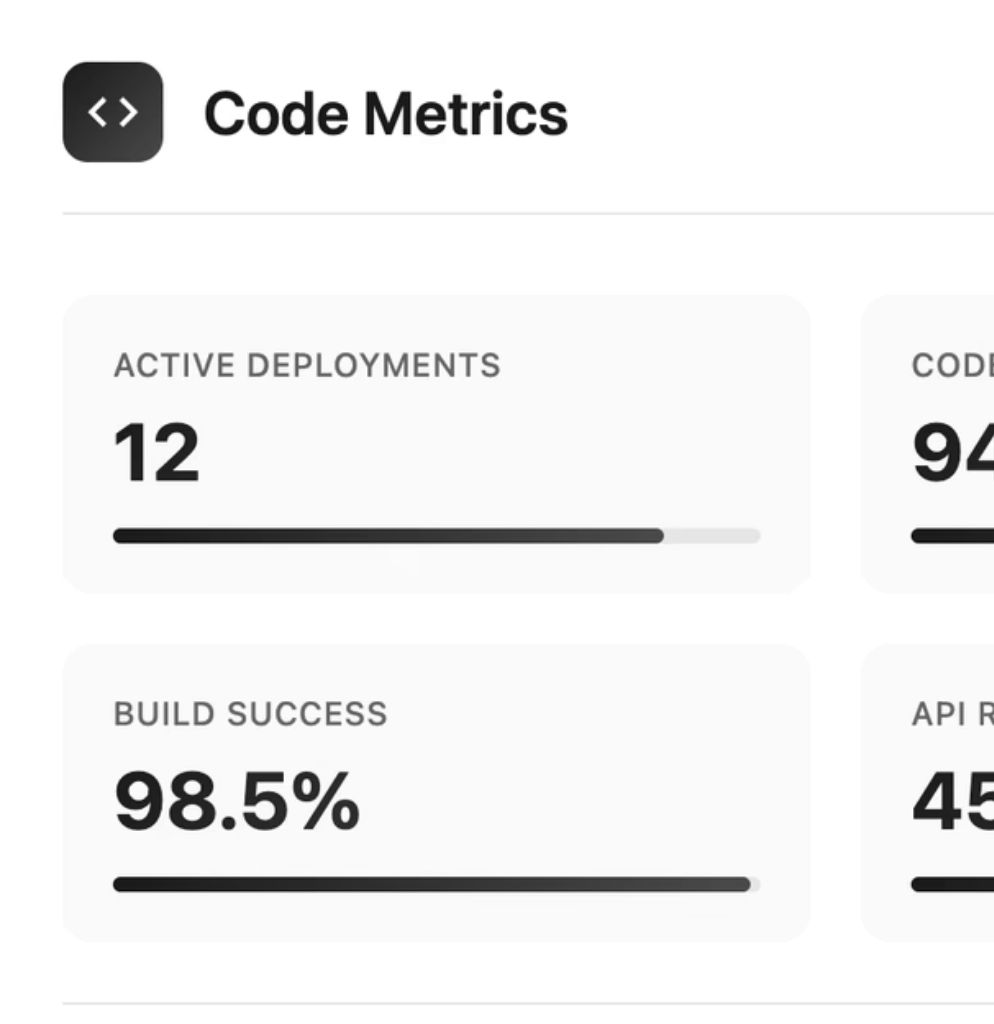Click the partially visible API R label
994x1024 pixels.
coord(951,714)
